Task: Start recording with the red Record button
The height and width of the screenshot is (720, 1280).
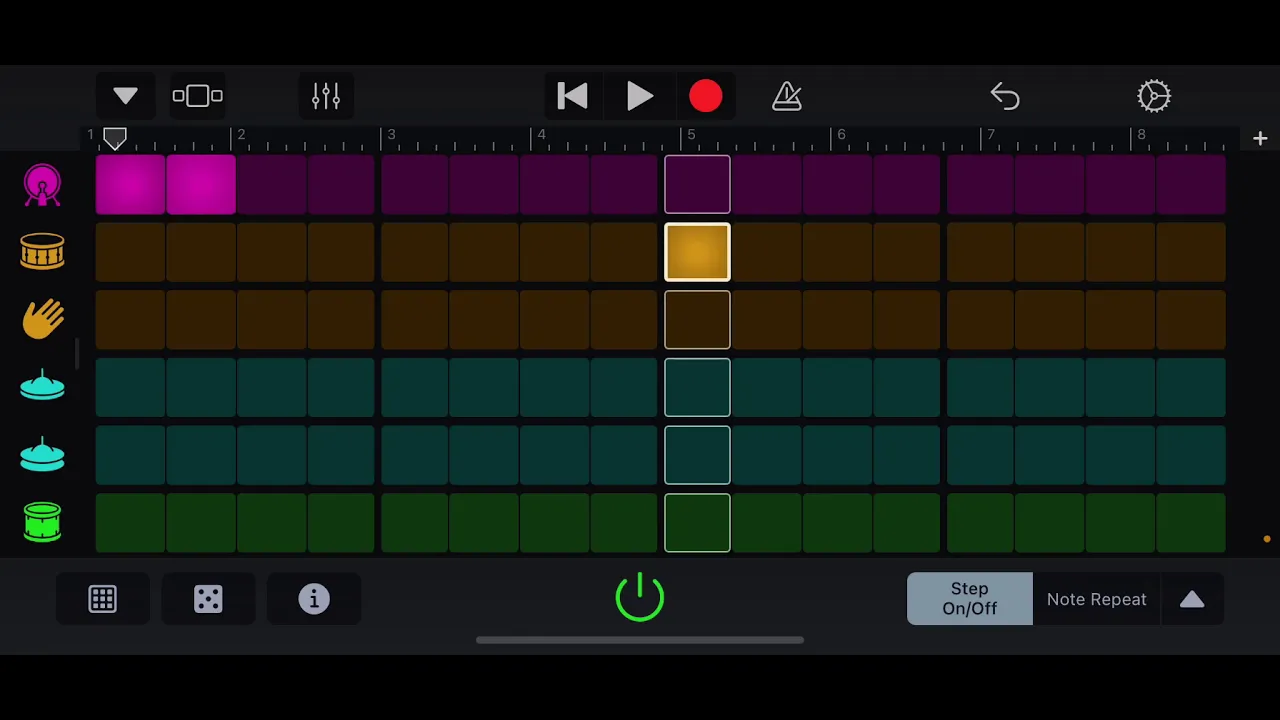Action: click(x=706, y=96)
